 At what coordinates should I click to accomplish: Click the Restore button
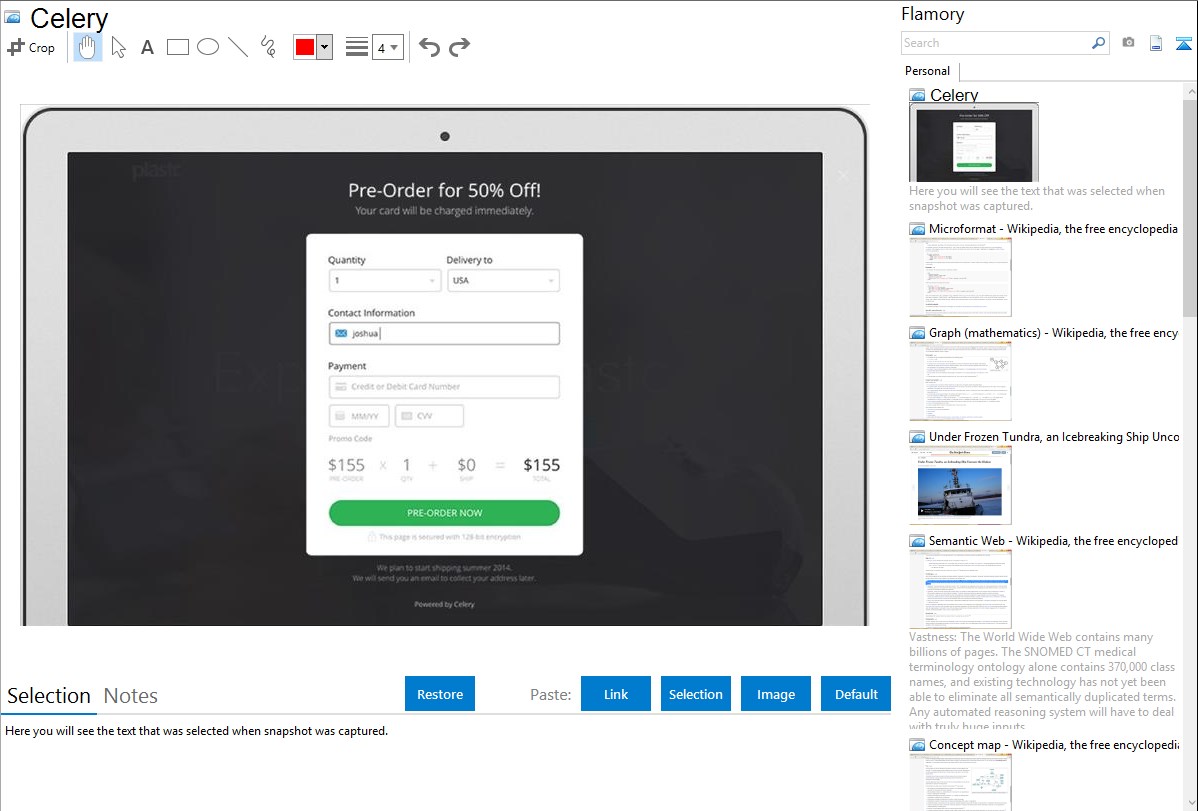(x=440, y=694)
